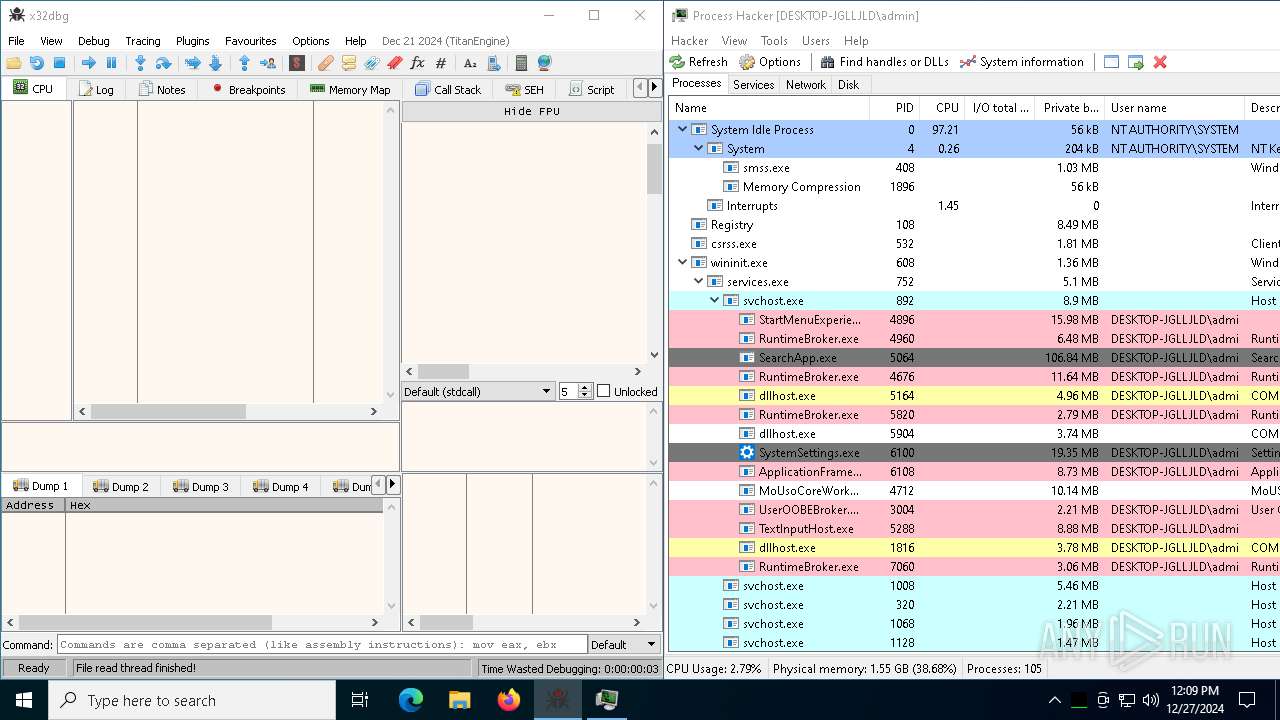The width and height of the screenshot is (1280, 720).
Task: Click the x32dbg Trace Into icon
Action: 192,63
